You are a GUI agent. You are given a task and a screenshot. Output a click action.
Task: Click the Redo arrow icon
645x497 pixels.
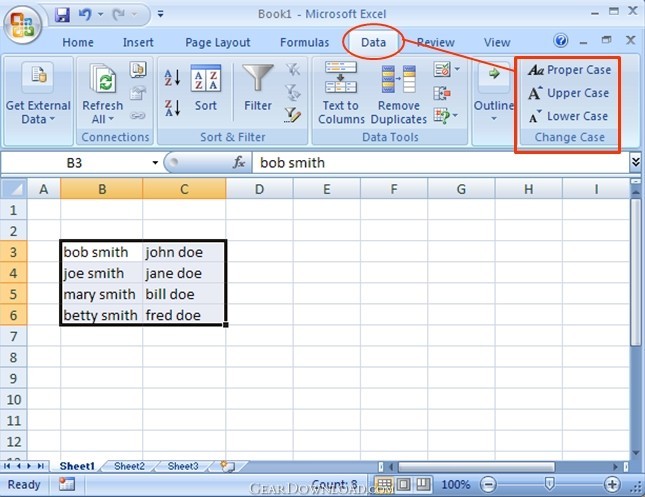point(118,15)
